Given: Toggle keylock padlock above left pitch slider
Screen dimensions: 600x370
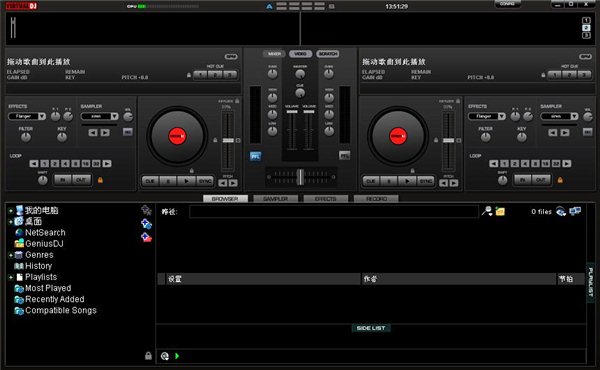Looking at the screenshot, I should [237, 101].
